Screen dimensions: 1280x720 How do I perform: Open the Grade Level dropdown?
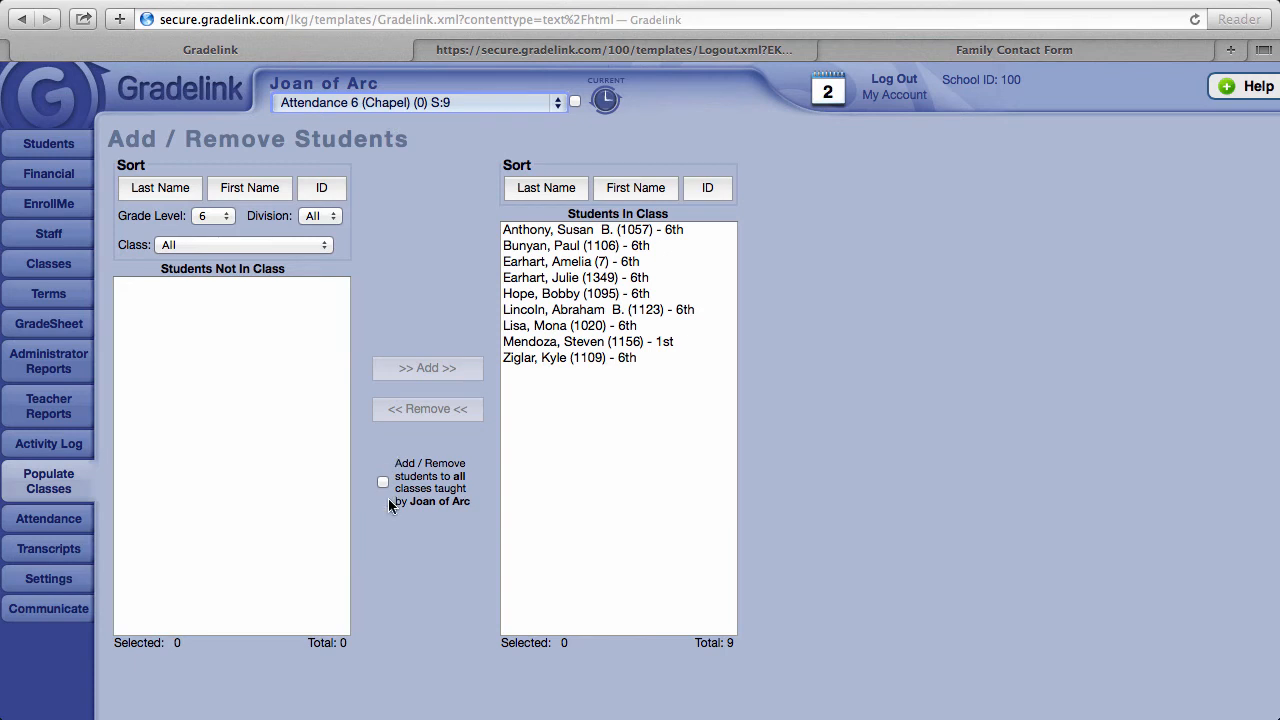point(213,216)
